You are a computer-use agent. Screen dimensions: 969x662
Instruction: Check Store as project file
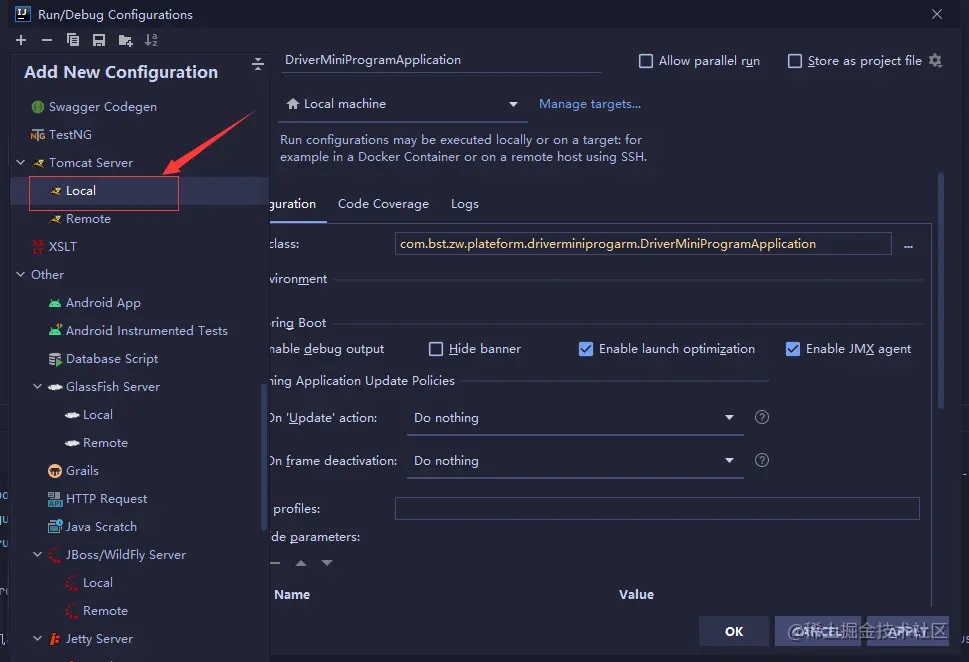click(x=795, y=61)
